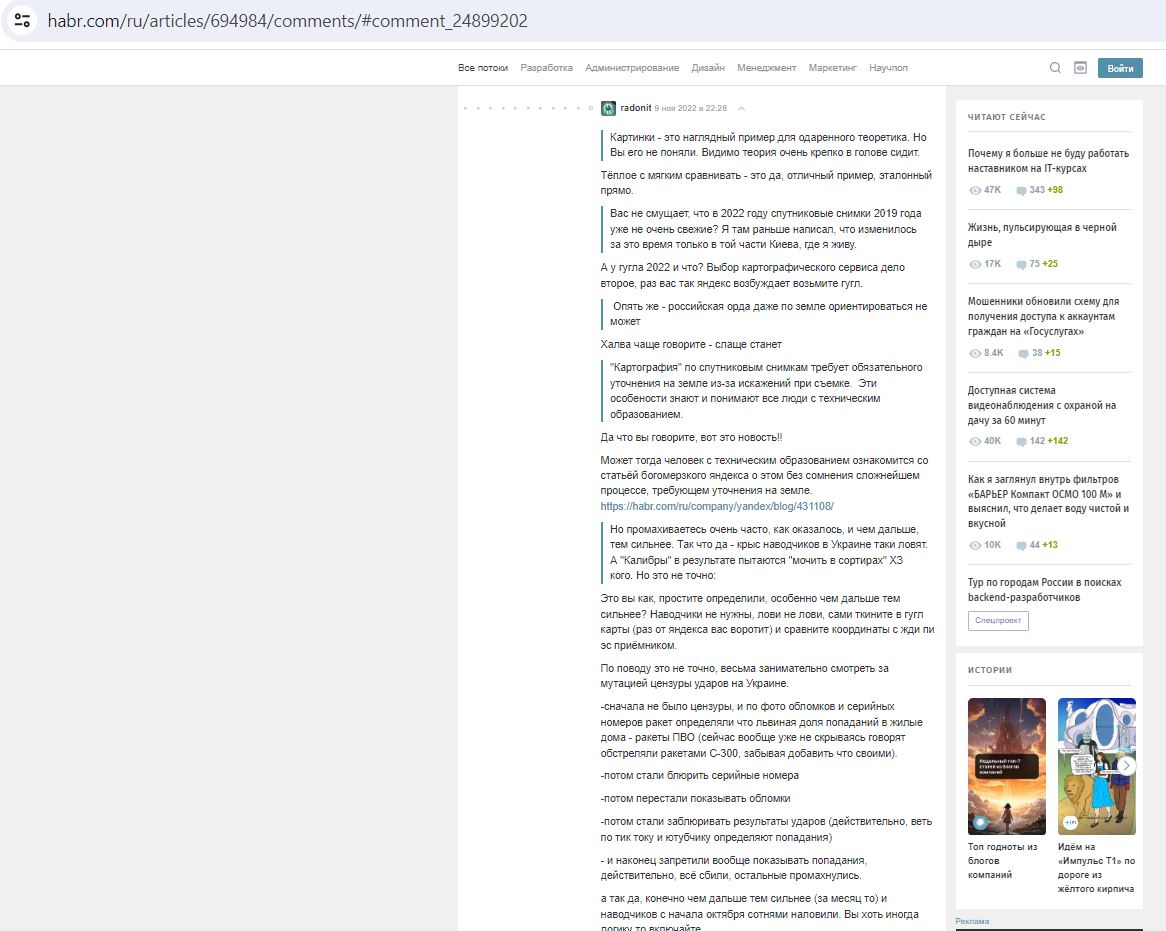The width and height of the screenshot is (1166, 931).
Task: Click the views eye icon beside 8.4K
Action: 975,353
